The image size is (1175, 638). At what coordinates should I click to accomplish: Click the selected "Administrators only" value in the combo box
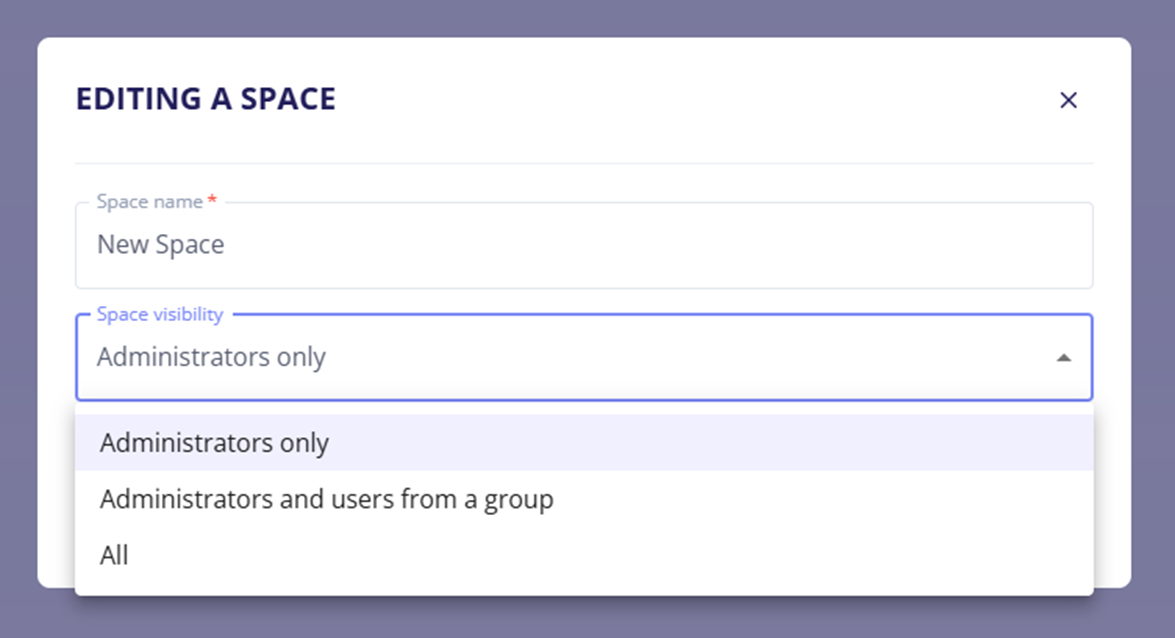[211, 357]
